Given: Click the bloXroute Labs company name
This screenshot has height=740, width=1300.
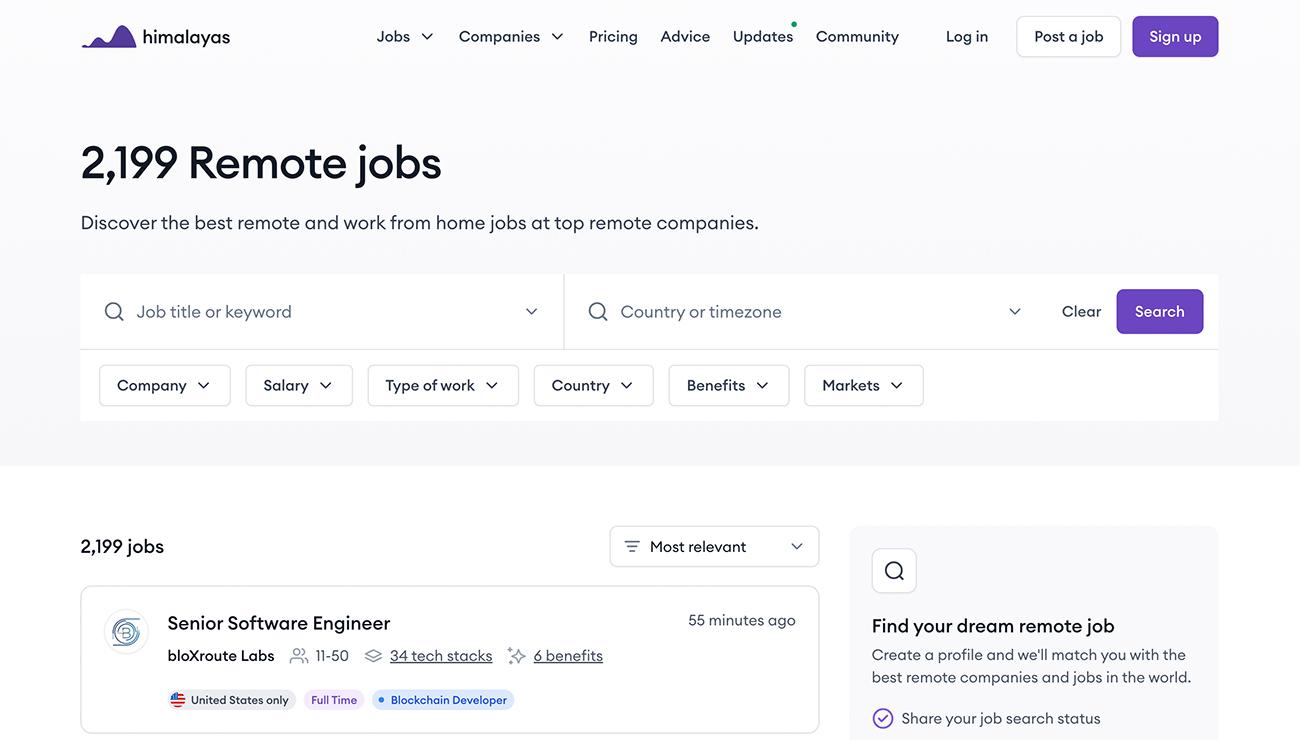Looking at the screenshot, I should click(221, 656).
